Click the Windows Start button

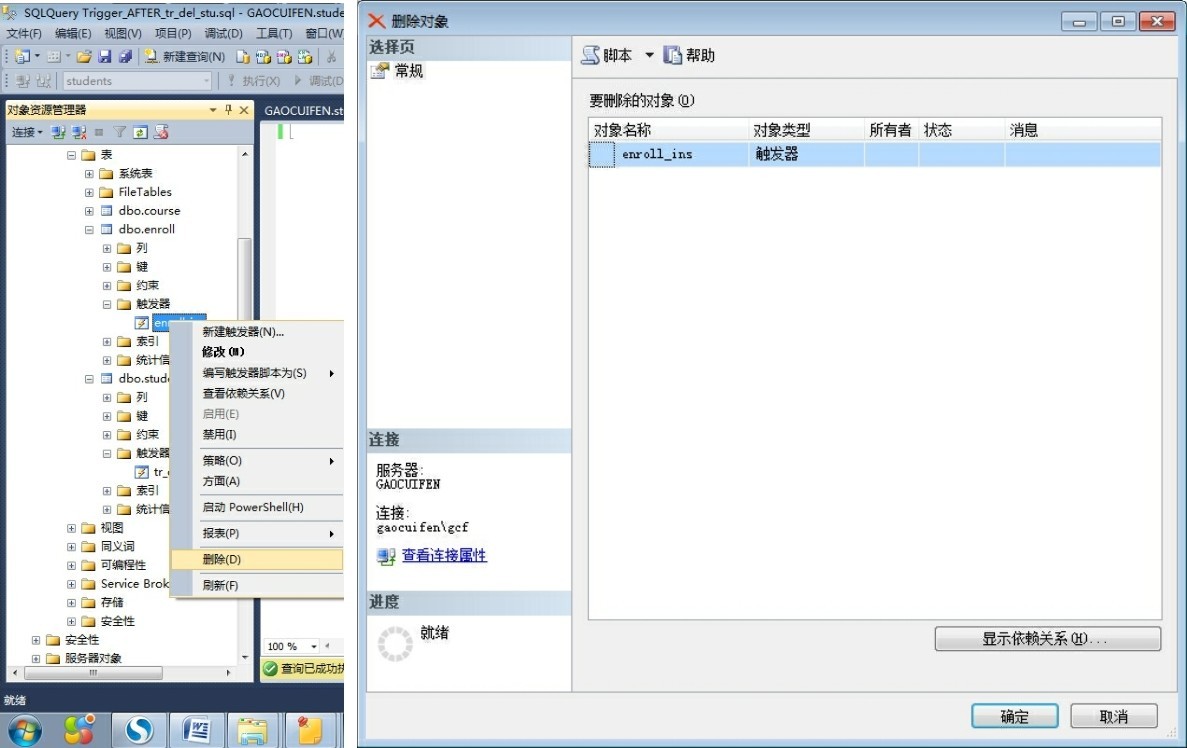point(24,731)
